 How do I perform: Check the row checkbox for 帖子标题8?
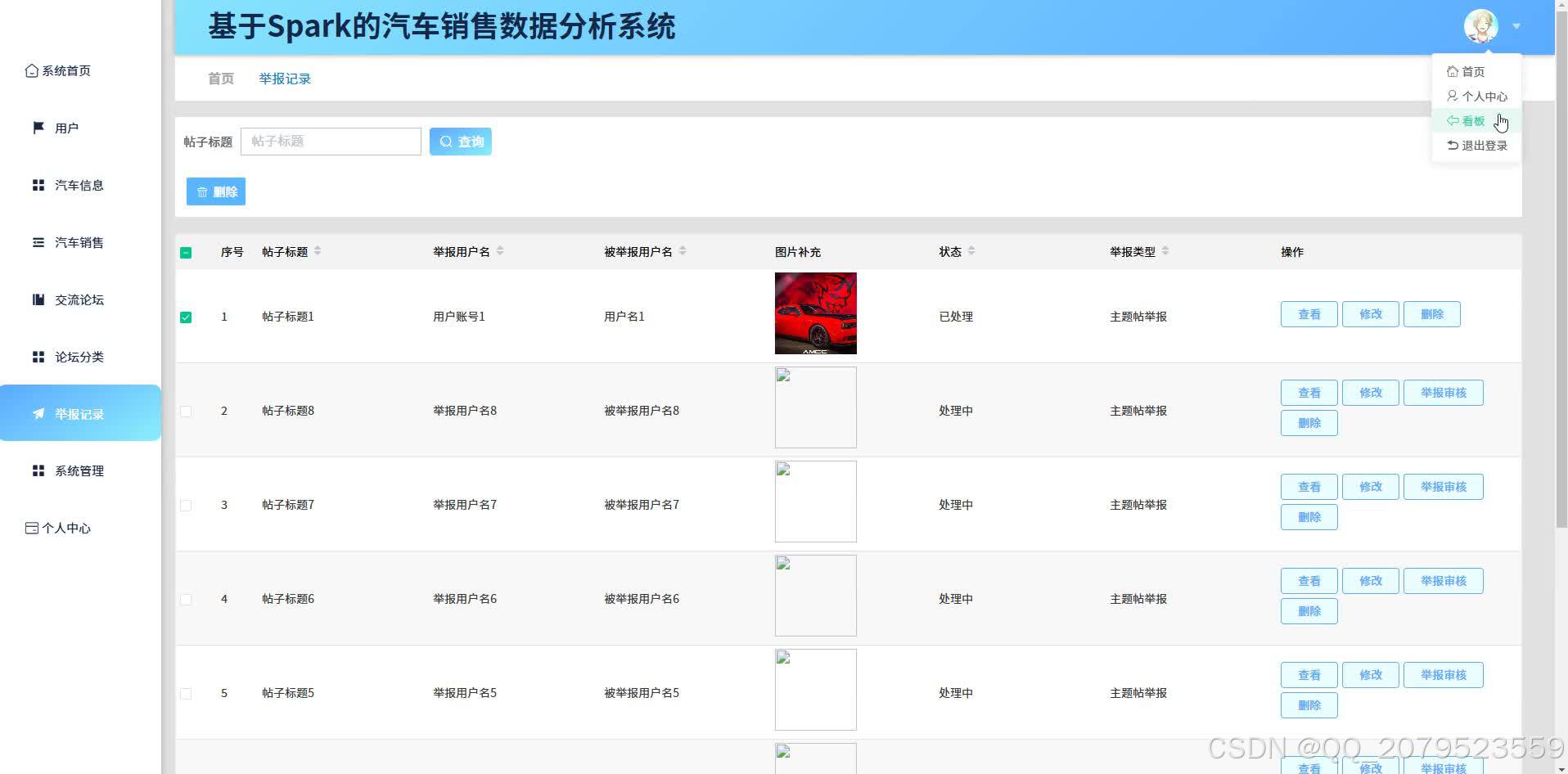tap(186, 412)
